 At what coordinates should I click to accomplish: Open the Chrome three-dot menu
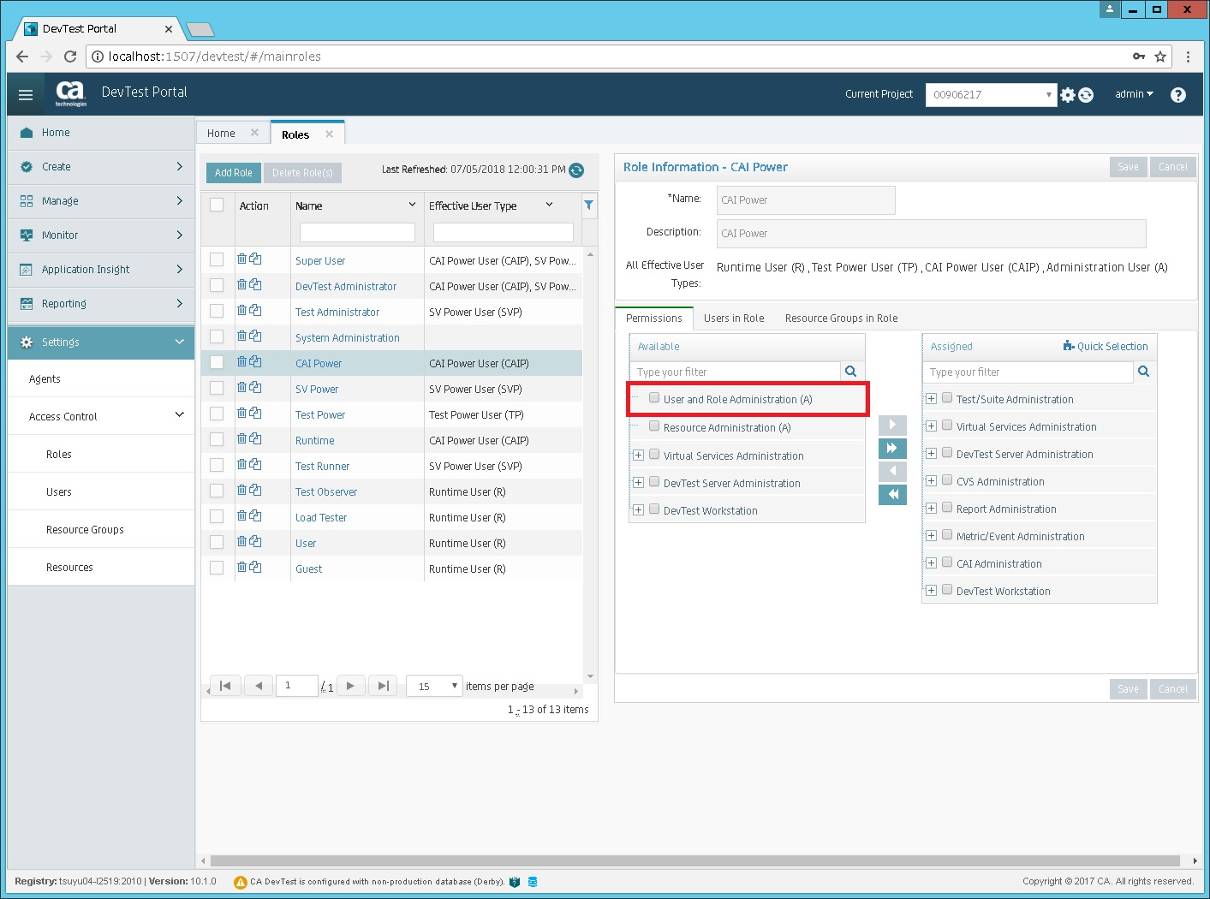click(x=1188, y=57)
